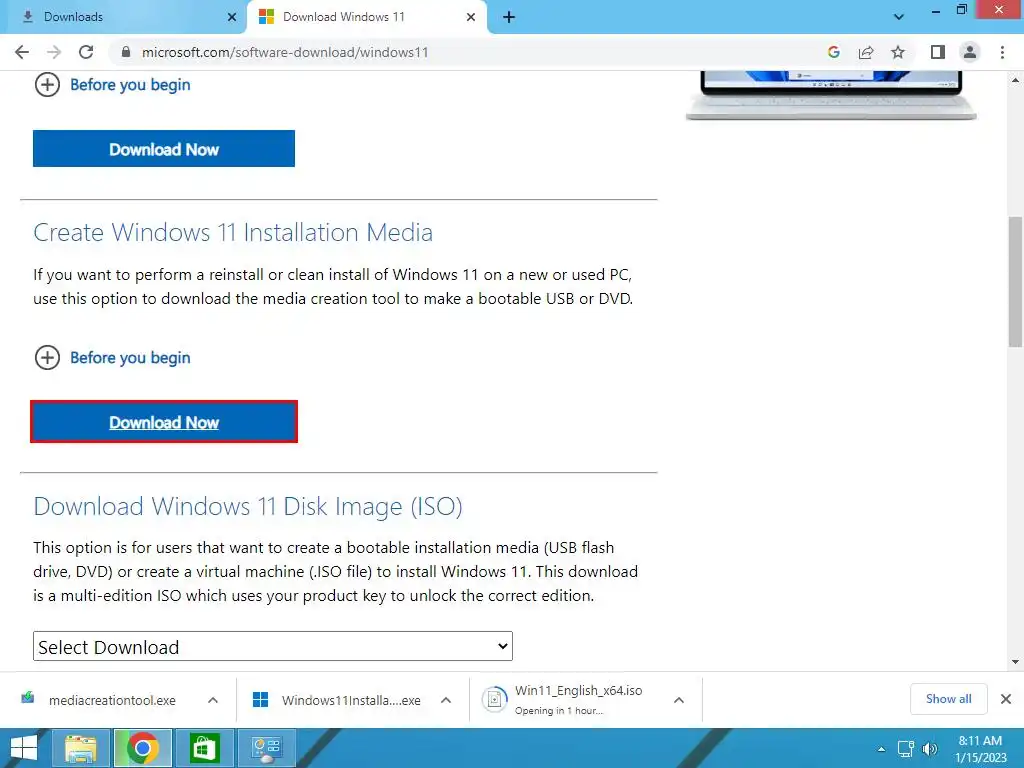Show hidden system tray icons
Screen dimensions: 1024x768
882,749
